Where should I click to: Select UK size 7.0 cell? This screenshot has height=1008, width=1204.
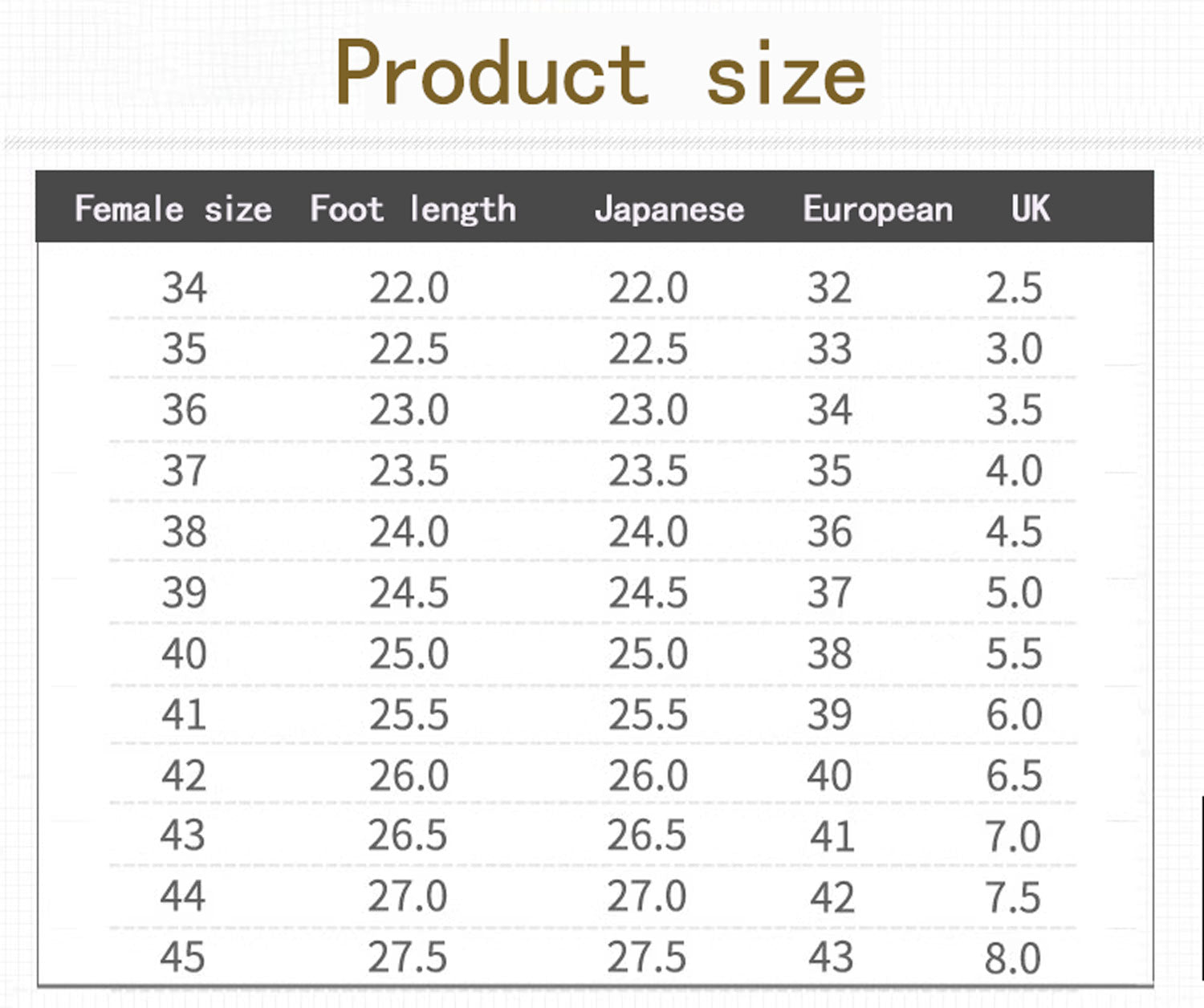[1012, 837]
